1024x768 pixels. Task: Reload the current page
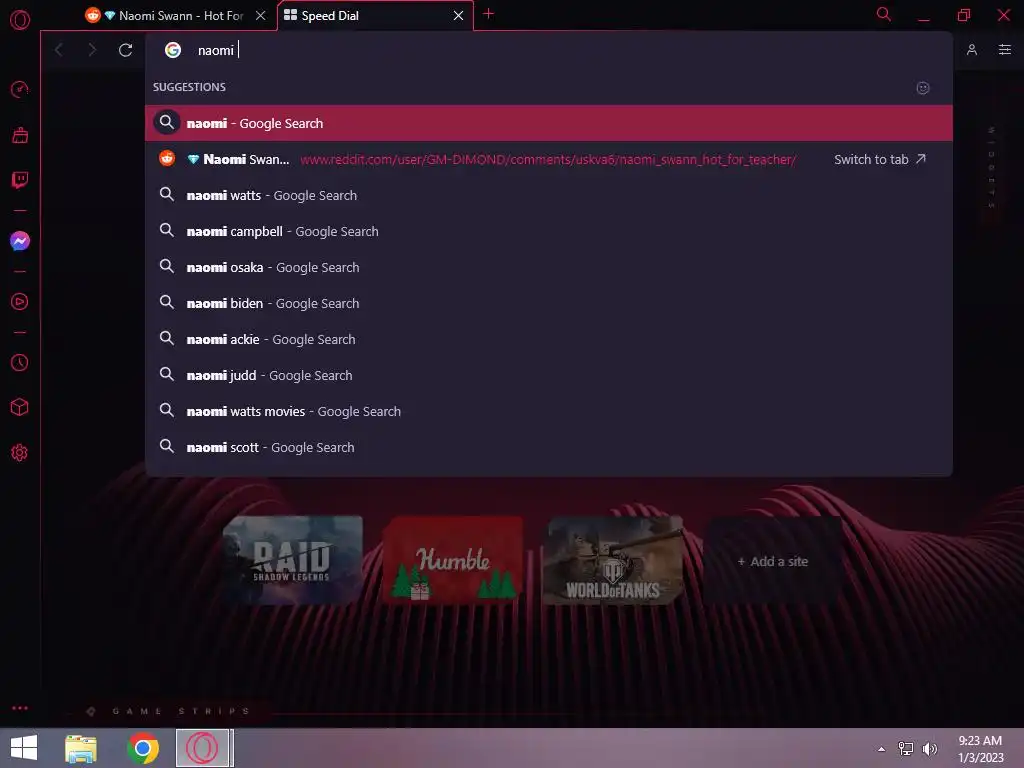click(125, 50)
